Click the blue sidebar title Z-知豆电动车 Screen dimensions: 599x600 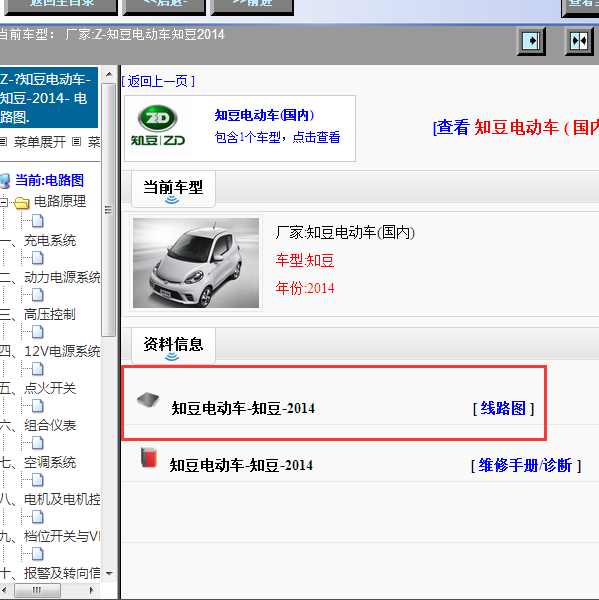coord(49,98)
